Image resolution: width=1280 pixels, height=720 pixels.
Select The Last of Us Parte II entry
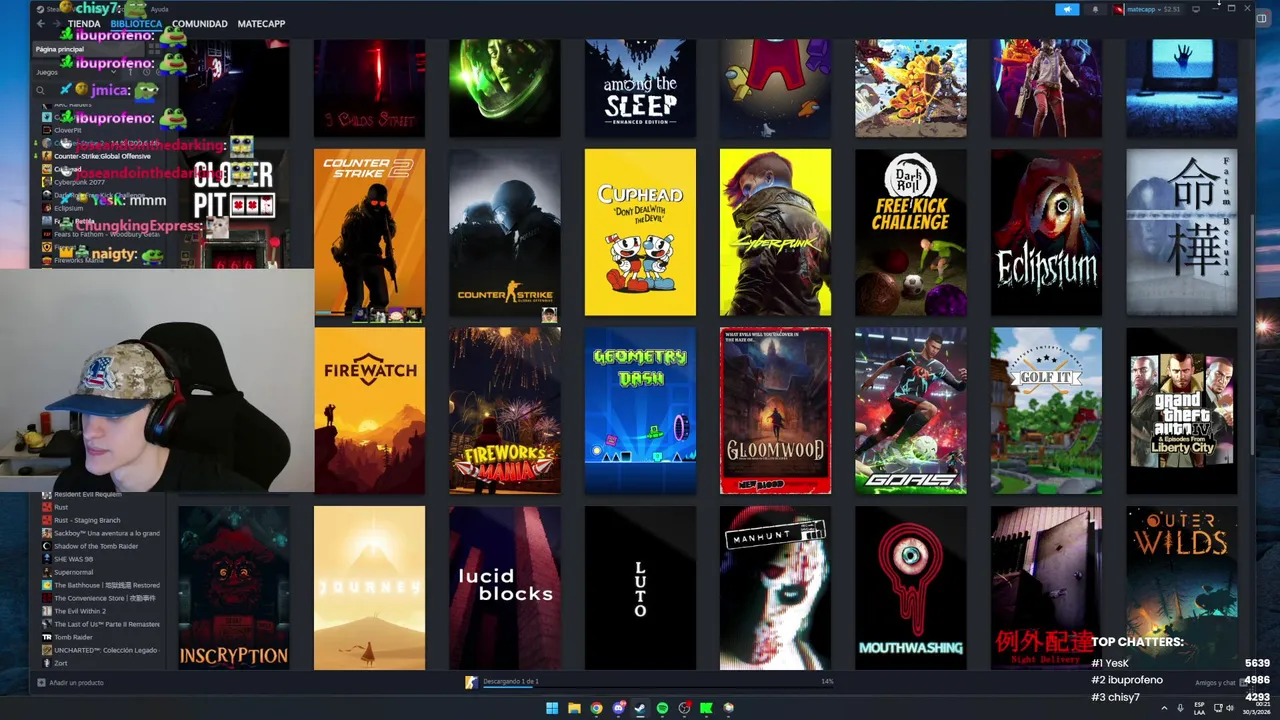click(x=100, y=624)
